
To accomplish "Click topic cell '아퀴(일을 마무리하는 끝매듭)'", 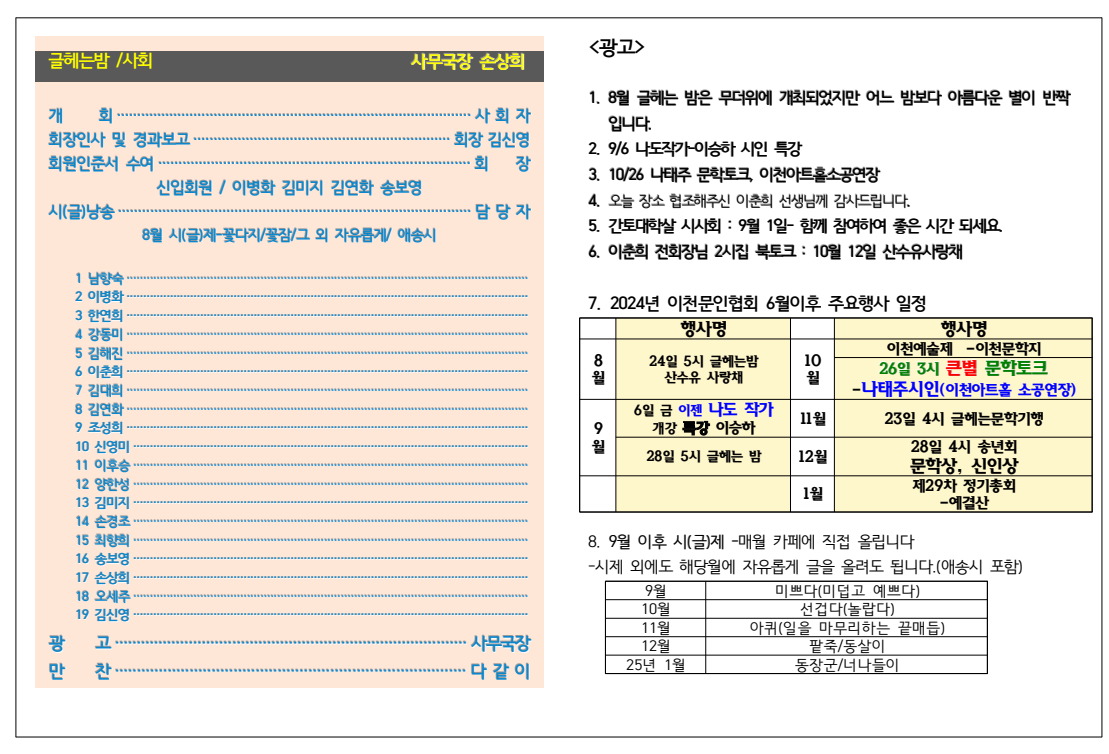I will (x=847, y=627).
